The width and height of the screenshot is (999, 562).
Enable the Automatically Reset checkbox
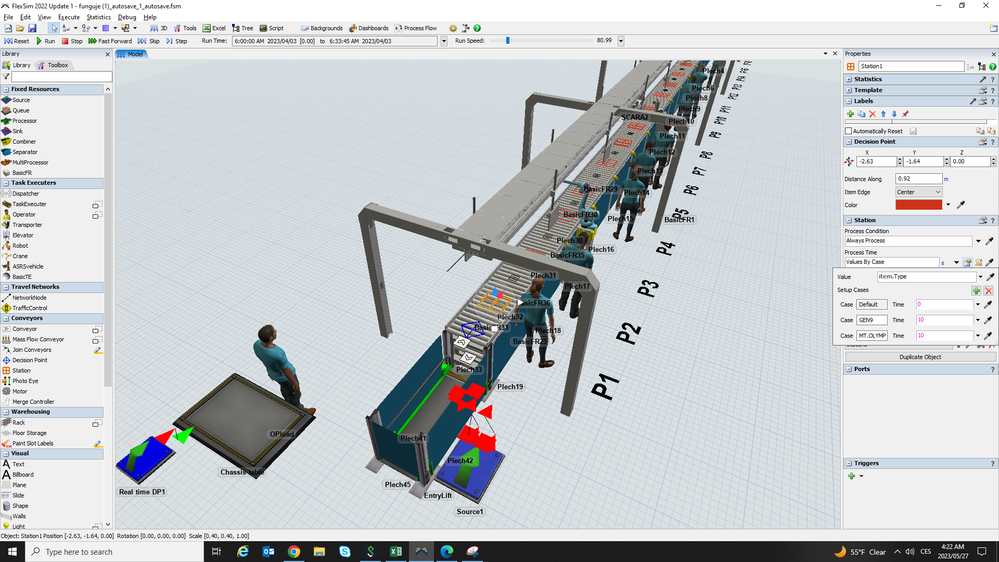point(849,131)
